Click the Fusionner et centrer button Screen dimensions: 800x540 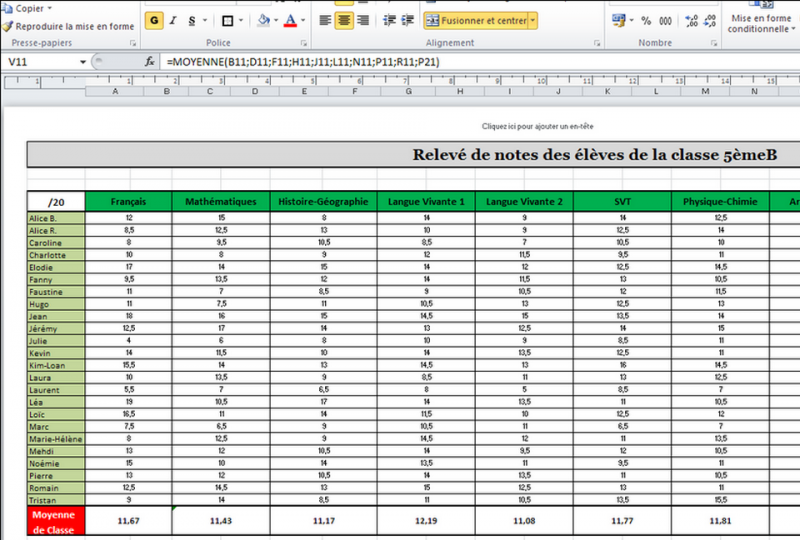tap(475, 20)
